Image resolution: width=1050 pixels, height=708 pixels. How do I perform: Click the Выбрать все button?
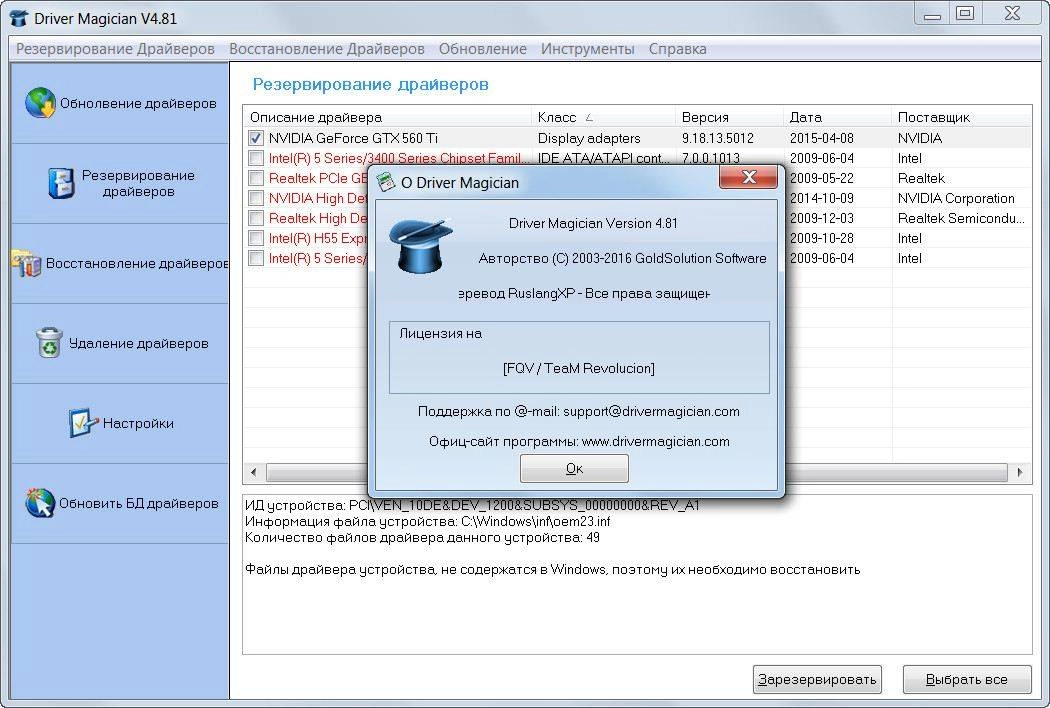tap(966, 679)
